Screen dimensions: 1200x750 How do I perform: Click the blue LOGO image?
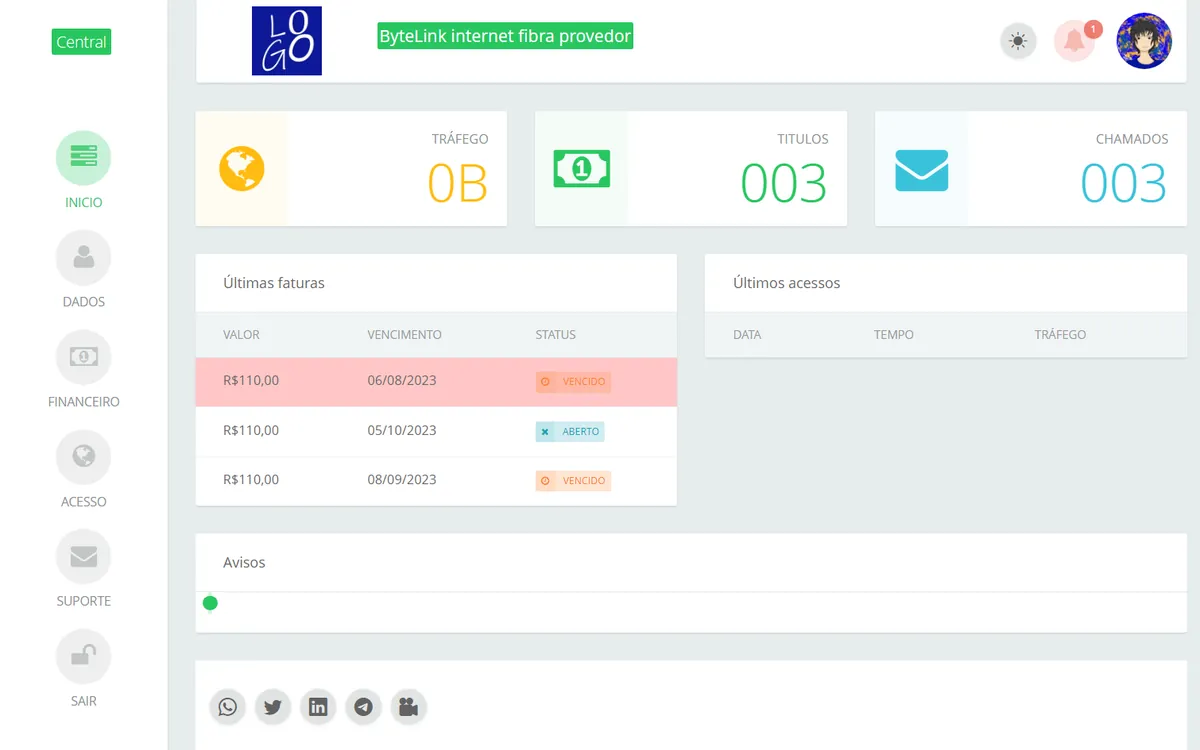pos(287,41)
